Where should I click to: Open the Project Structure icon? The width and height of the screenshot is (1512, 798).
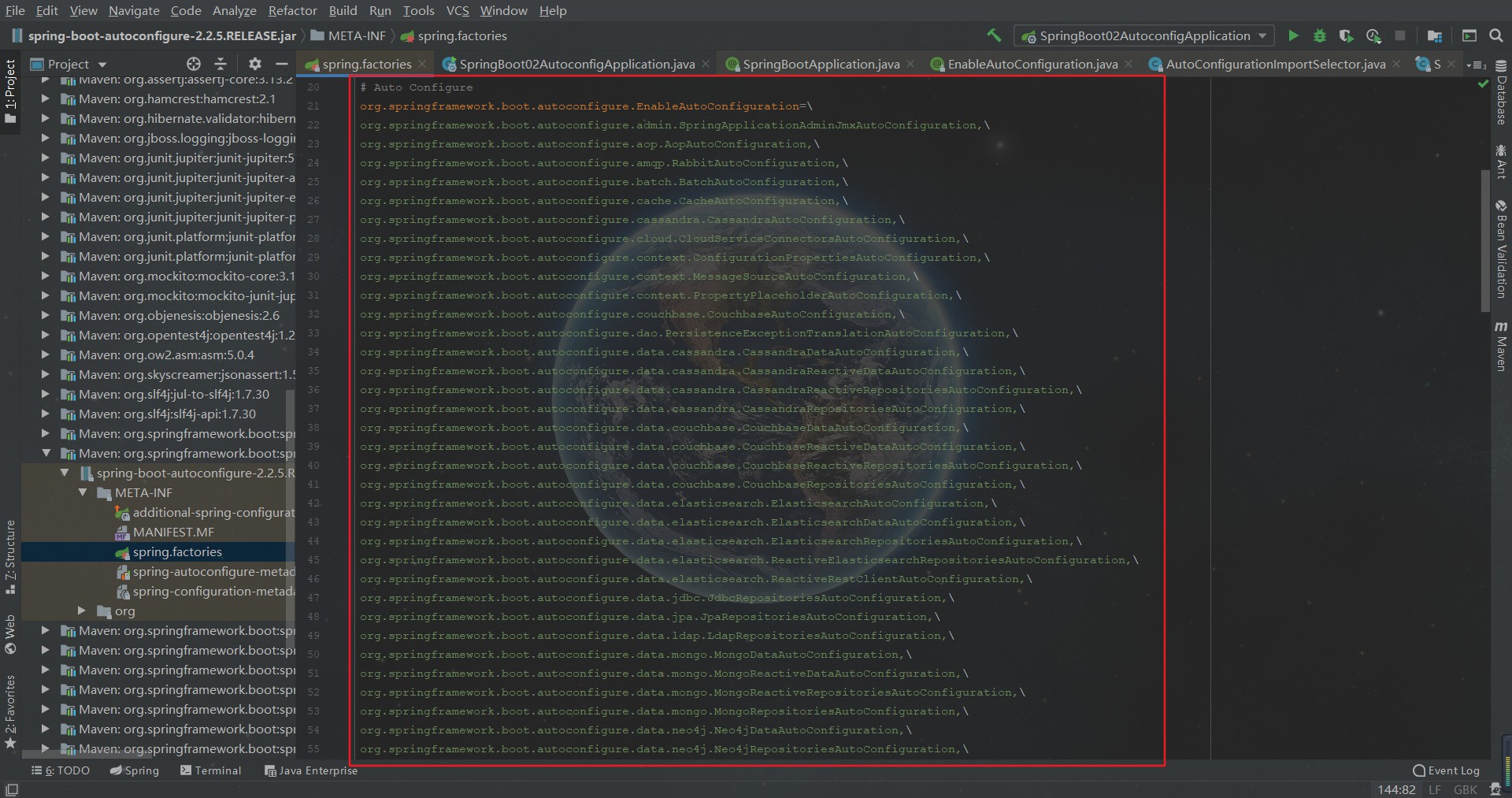(1434, 35)
